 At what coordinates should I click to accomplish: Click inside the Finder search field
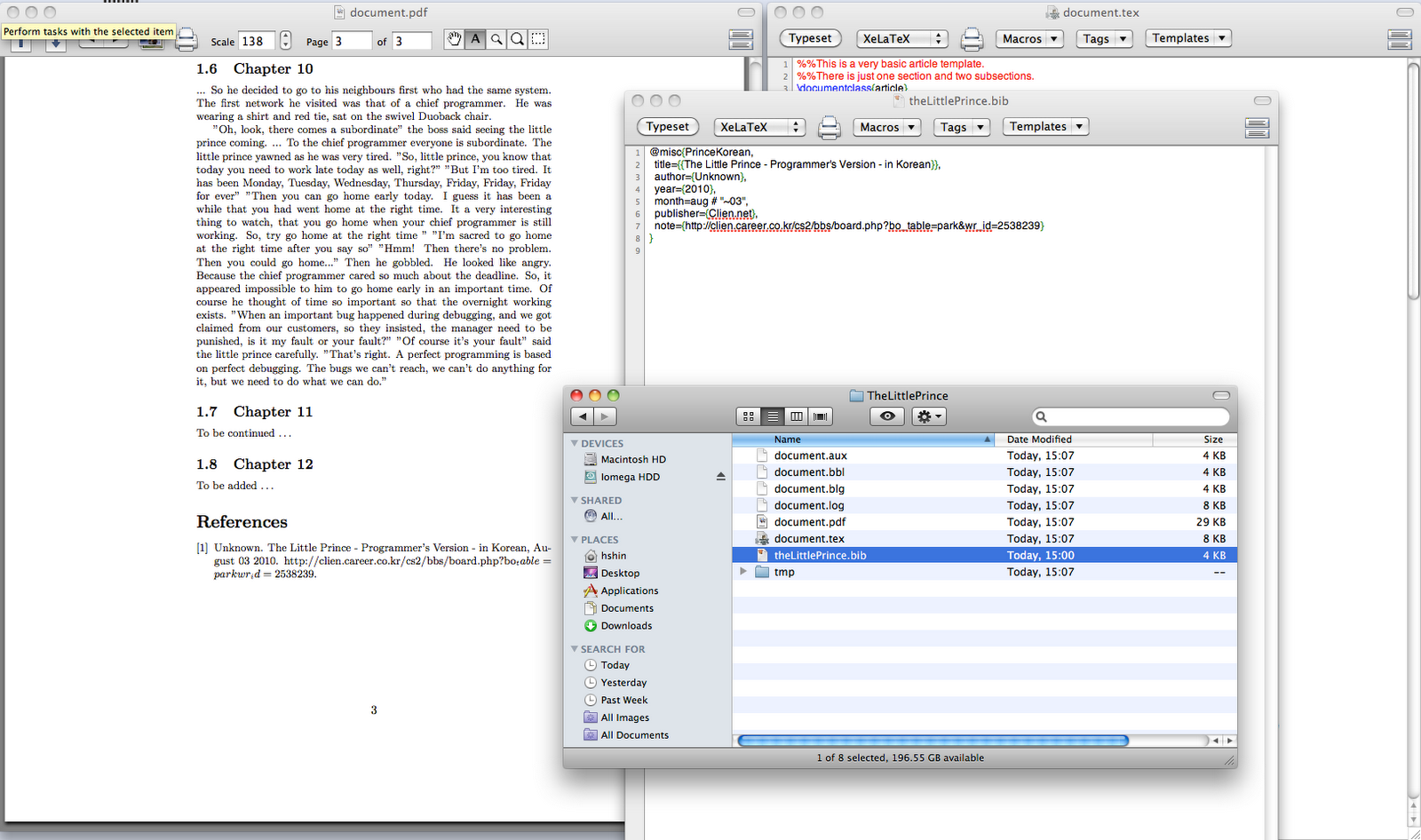tap(1129, 416)
